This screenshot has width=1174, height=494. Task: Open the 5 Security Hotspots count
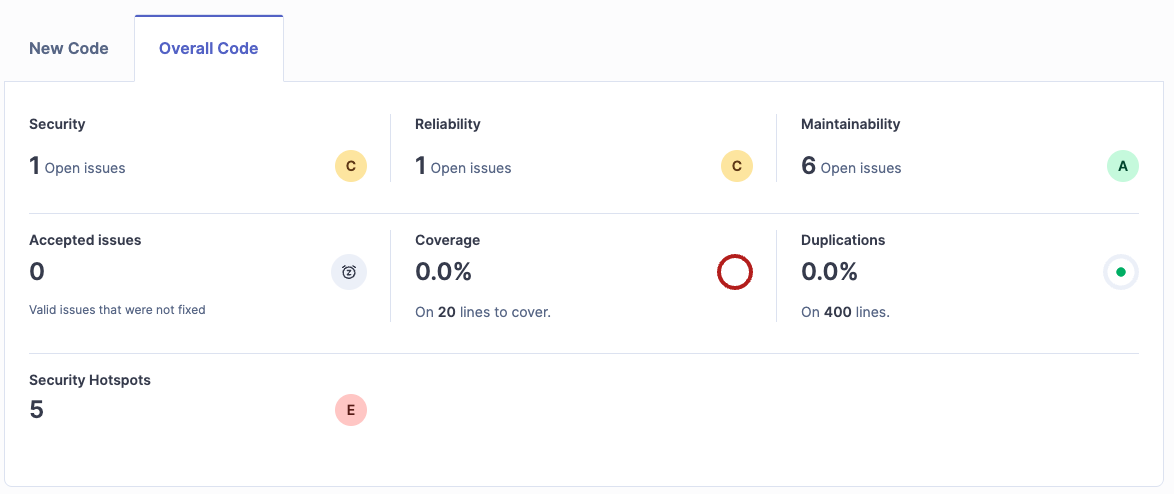click(36, 410)
